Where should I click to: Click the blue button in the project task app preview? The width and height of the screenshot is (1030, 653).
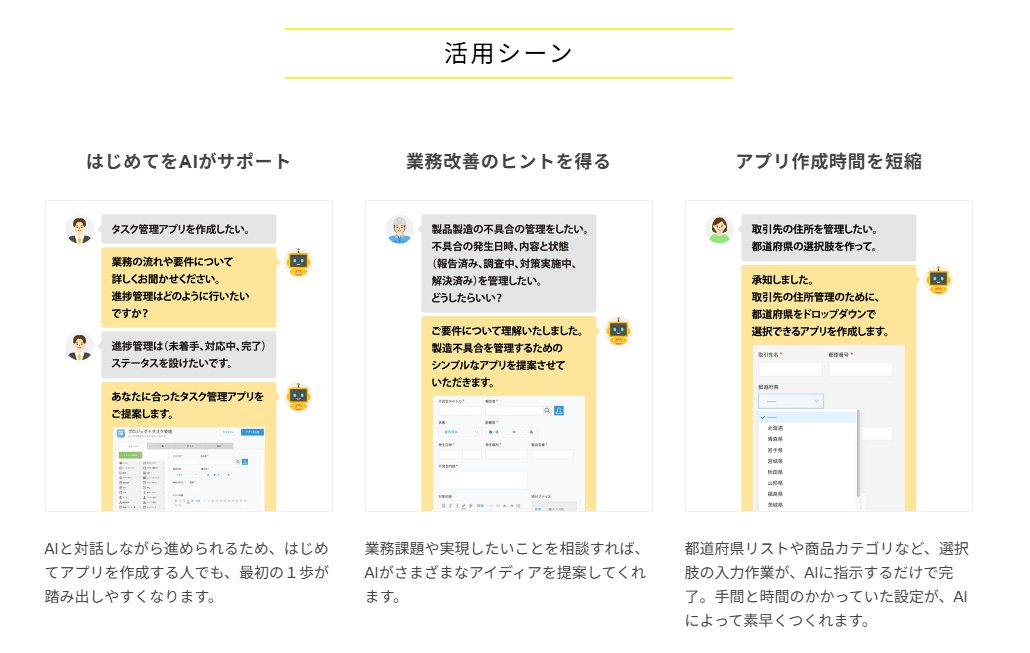(x=254, y=432)
